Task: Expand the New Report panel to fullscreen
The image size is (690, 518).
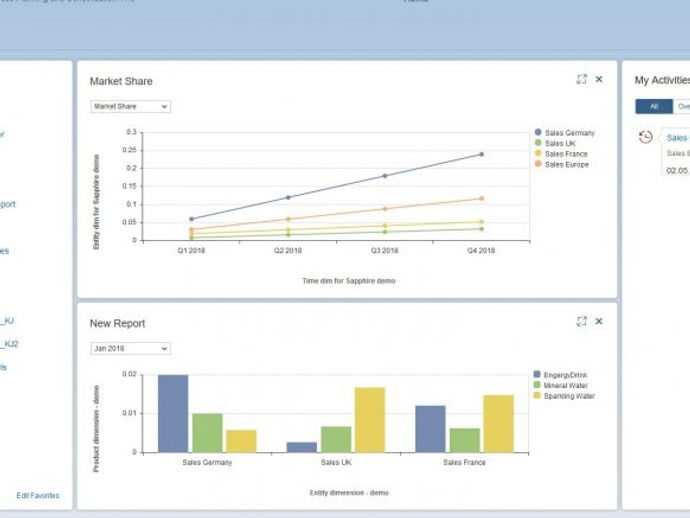Action: pos(581,321)
